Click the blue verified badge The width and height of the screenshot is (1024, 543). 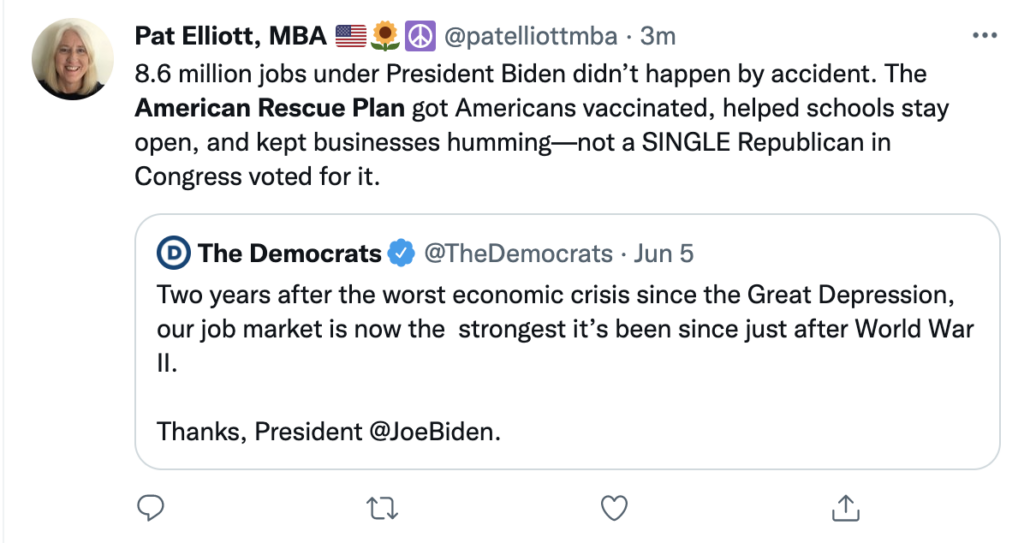tap(402, 254)
